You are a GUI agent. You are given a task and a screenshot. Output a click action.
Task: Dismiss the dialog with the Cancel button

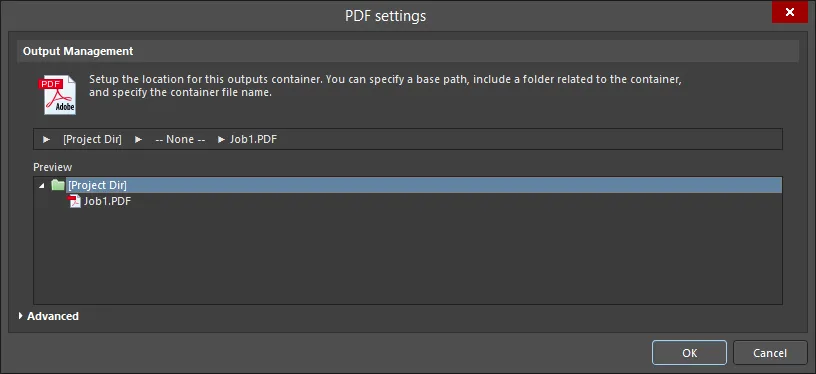point(770,353)
